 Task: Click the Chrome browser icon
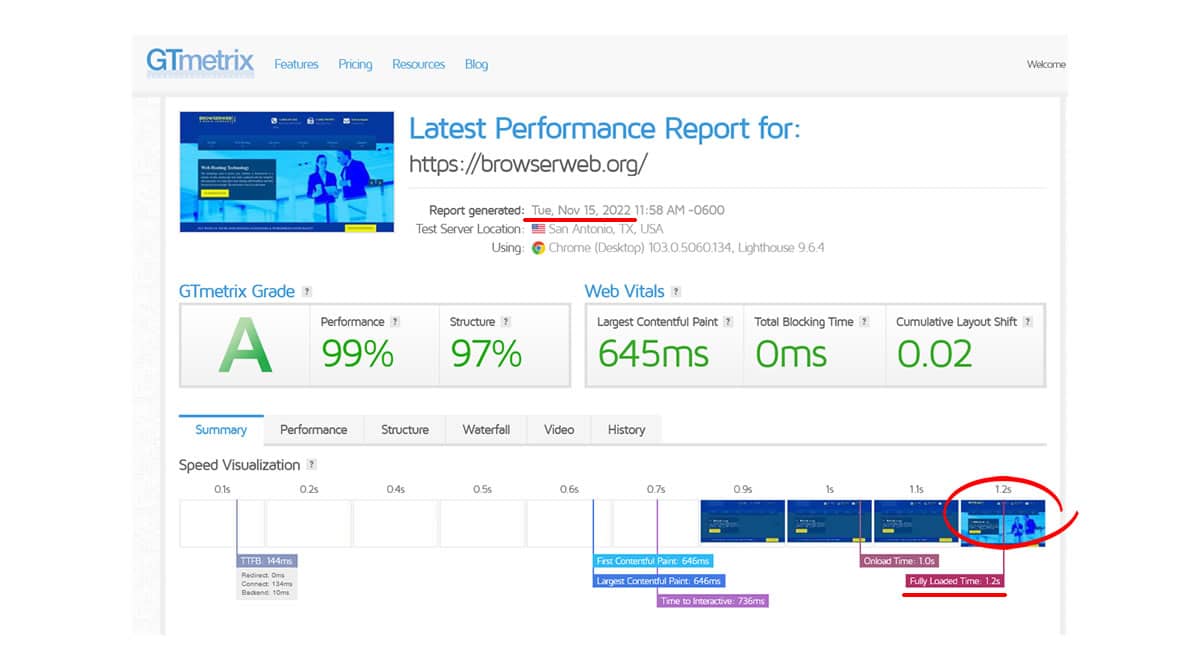[538, 248]
